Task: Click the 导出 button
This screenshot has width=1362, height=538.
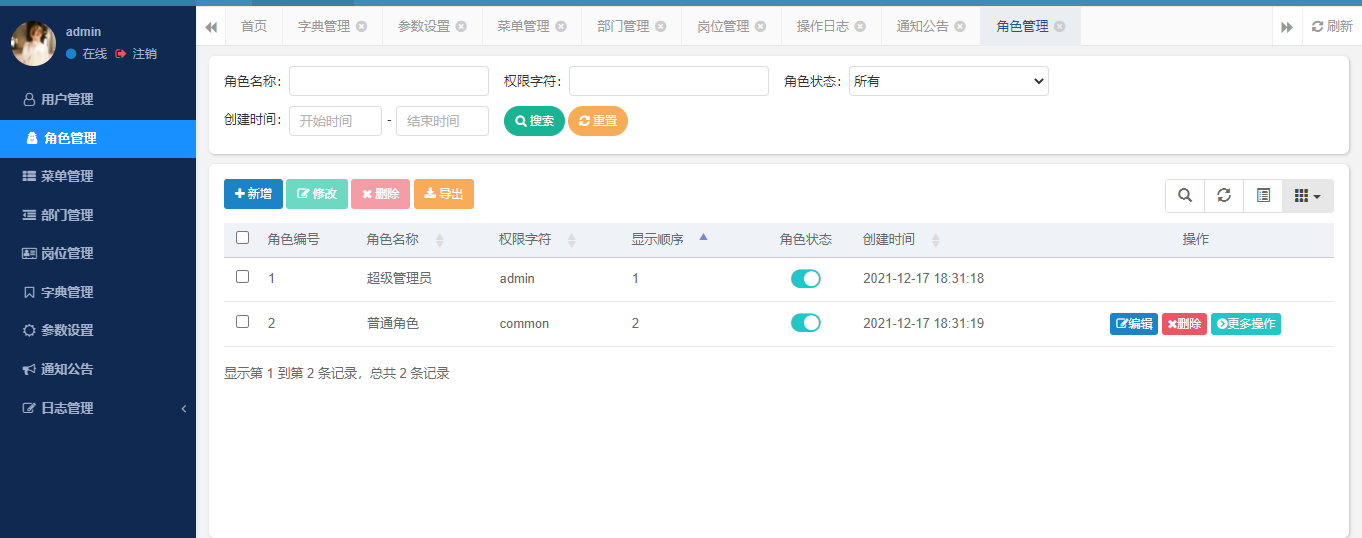Action: pyautogui.click(x=444, y=194)
